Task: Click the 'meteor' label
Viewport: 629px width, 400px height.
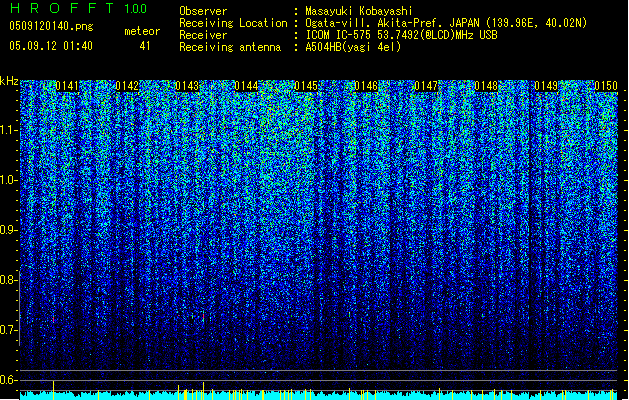Action: 142,31
